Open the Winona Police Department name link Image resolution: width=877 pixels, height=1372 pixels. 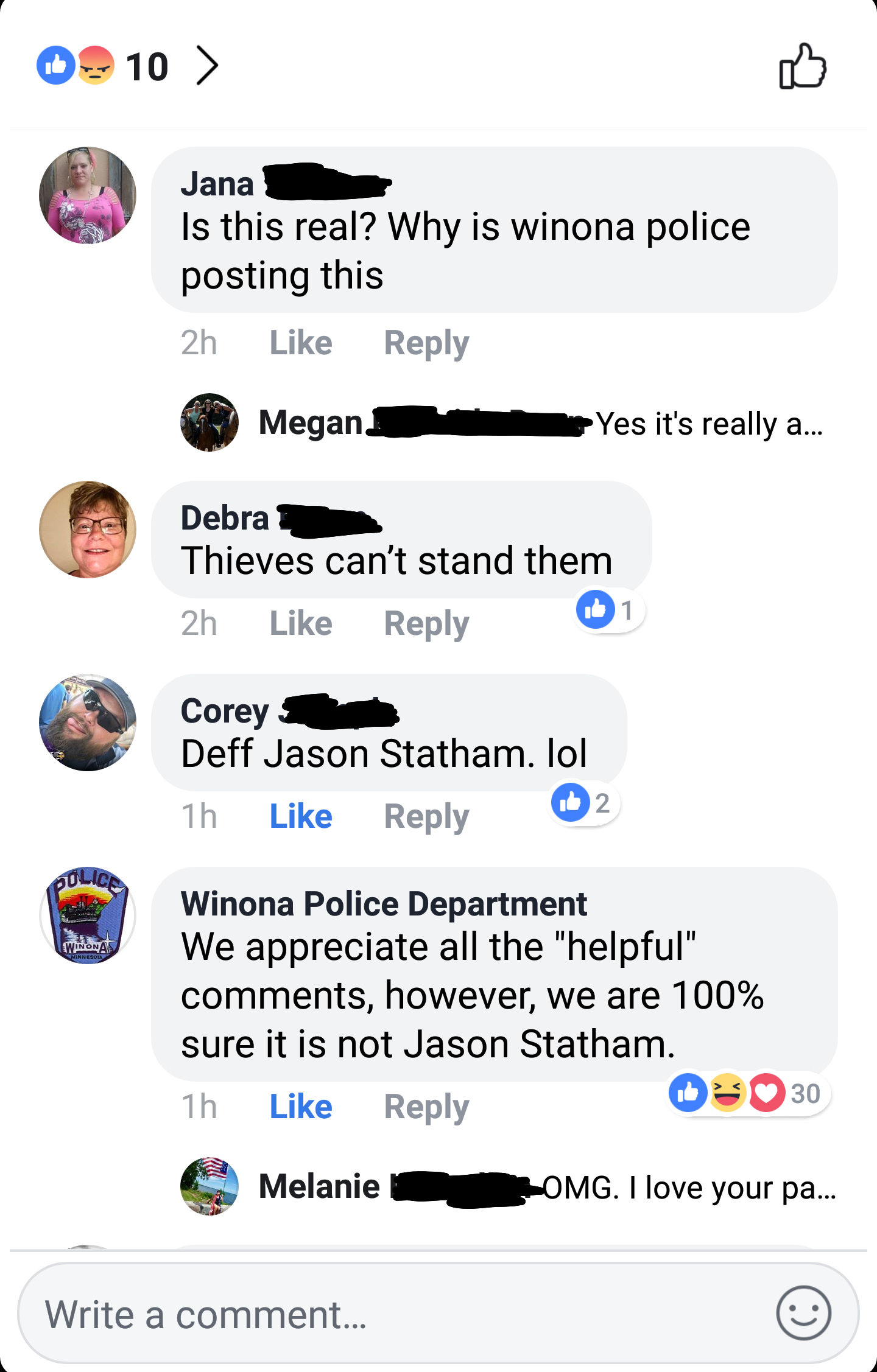point(384,903)
